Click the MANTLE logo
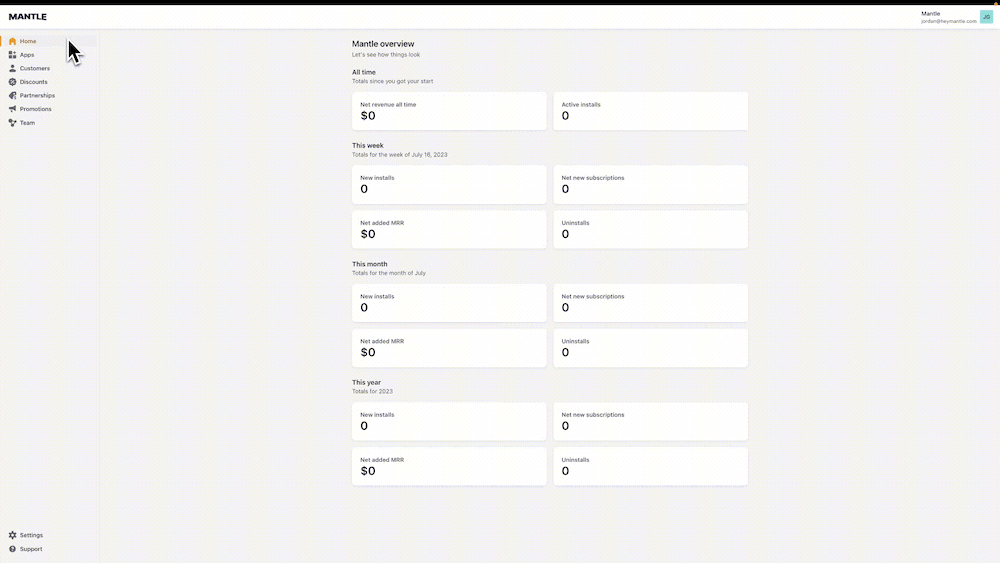The width and height of the screenshot is (1000, 563). (x=28, y=17)
